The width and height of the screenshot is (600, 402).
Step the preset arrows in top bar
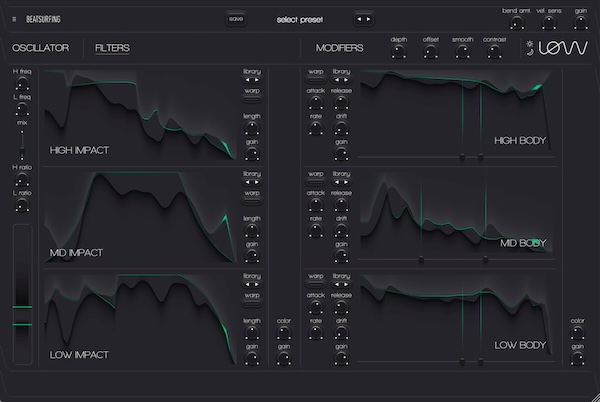click(x=365, y=18)
